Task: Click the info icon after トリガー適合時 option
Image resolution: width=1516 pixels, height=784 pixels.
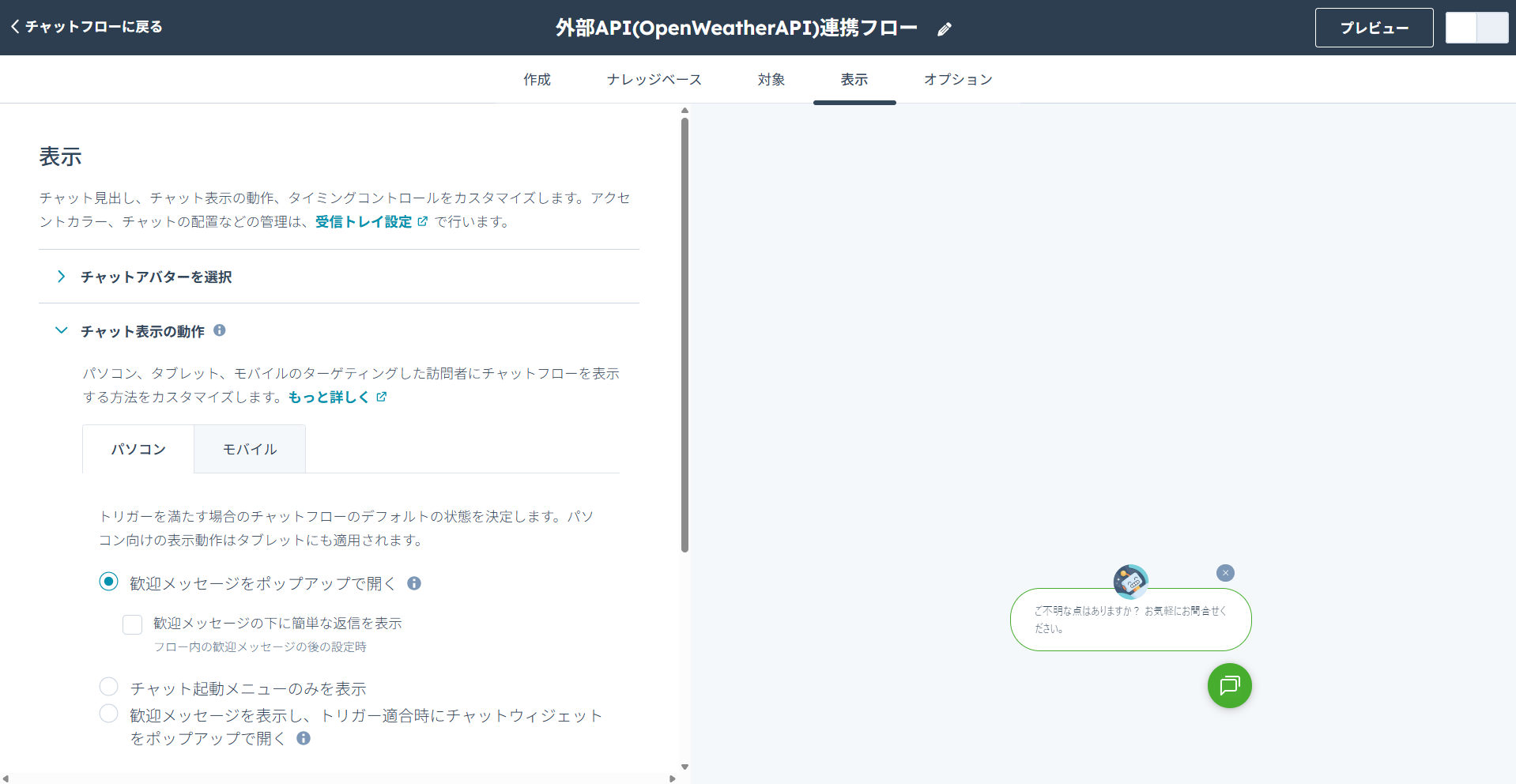Action: tap(303, 738)
